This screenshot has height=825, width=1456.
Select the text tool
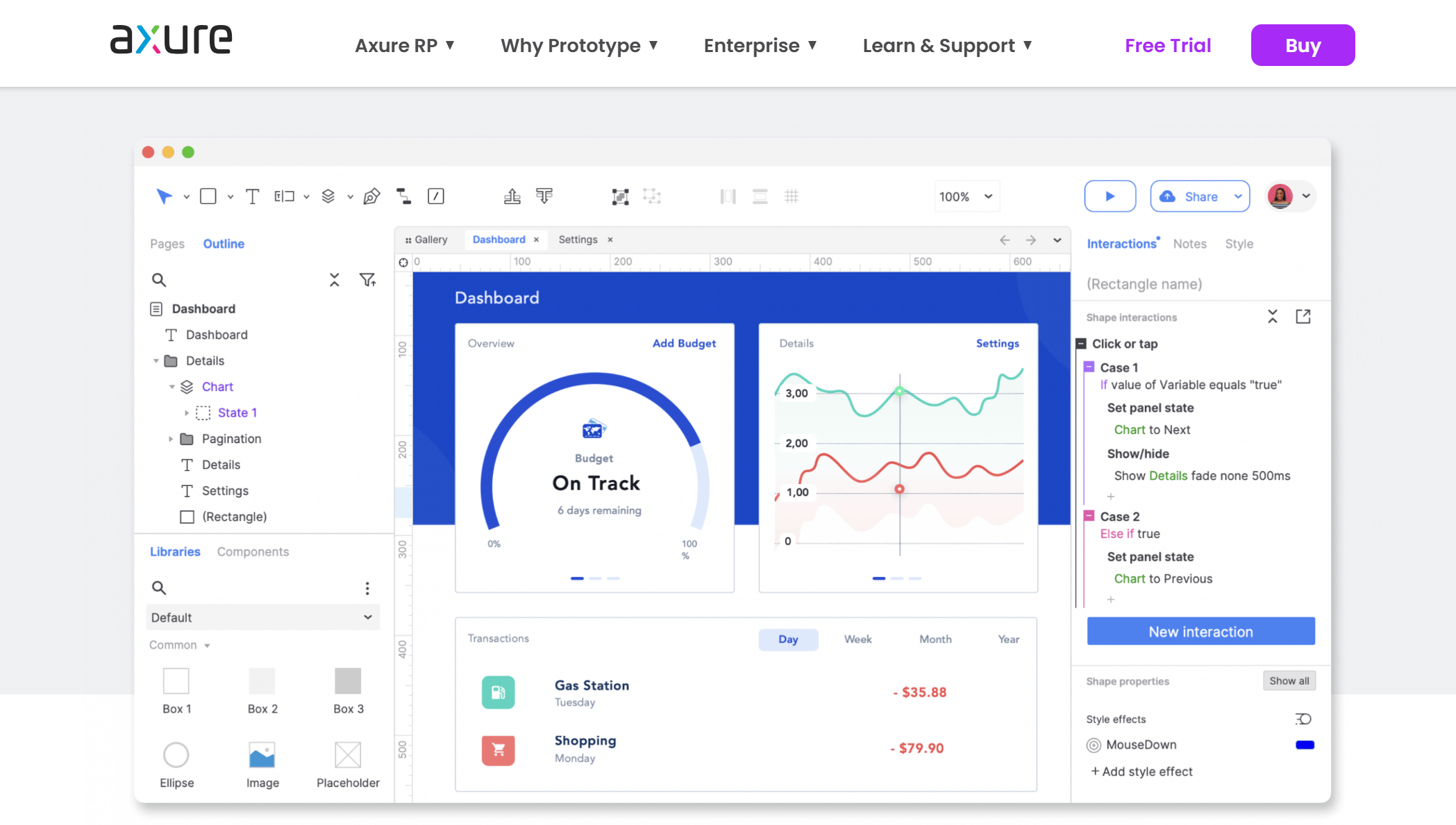(x=252, y=196)
